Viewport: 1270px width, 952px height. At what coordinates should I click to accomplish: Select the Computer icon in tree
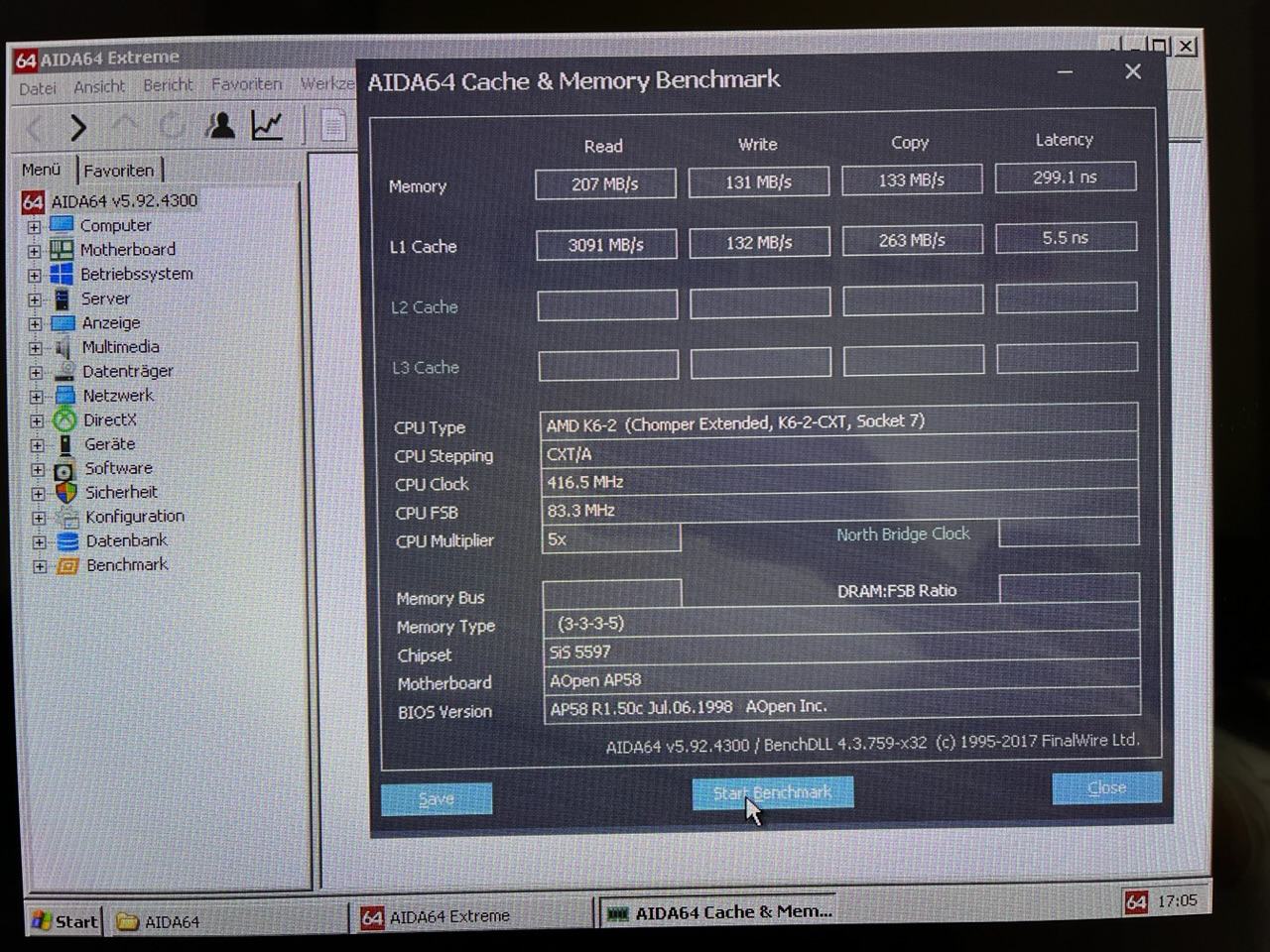tap(63, 225)
